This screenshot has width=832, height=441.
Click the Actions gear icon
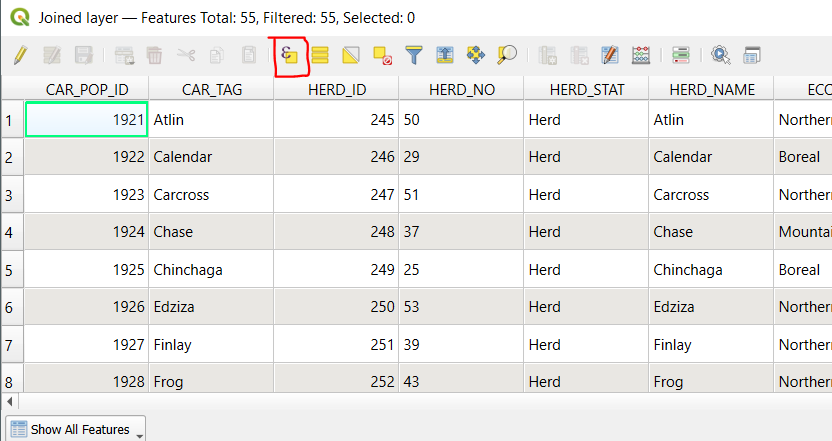click(x=720, y=56)
